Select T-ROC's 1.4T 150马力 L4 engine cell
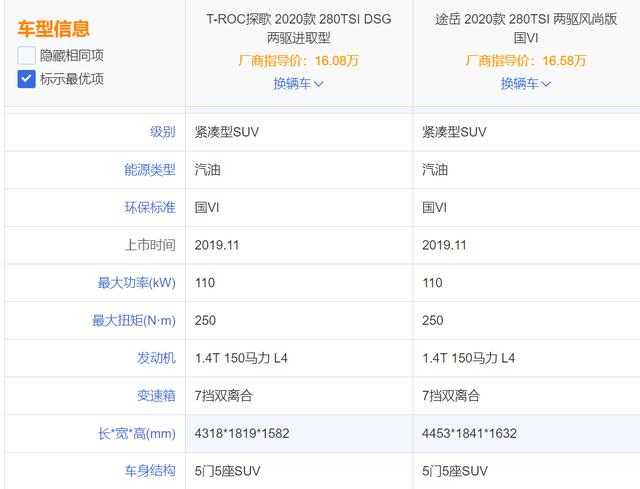Image resolution: width=640 pixels, height=489 pixels. click(x=299, y=358)
